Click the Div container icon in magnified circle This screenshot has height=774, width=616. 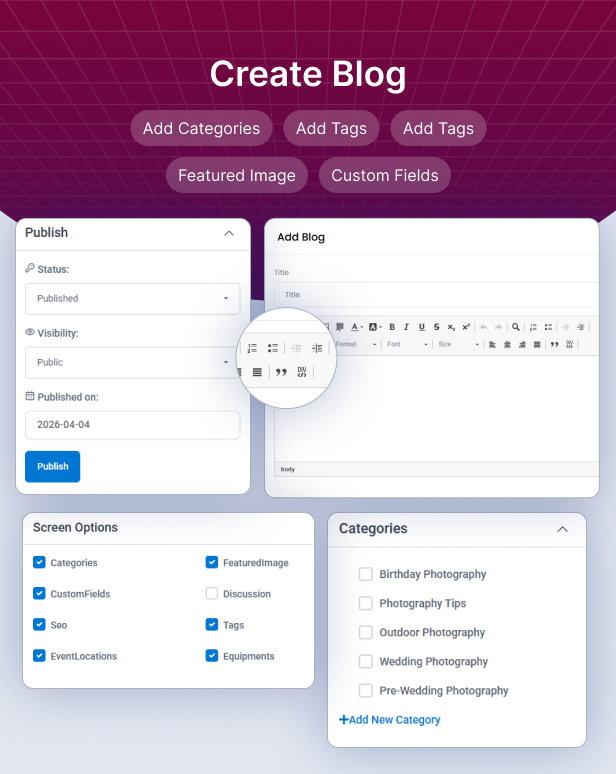[301, 372]
